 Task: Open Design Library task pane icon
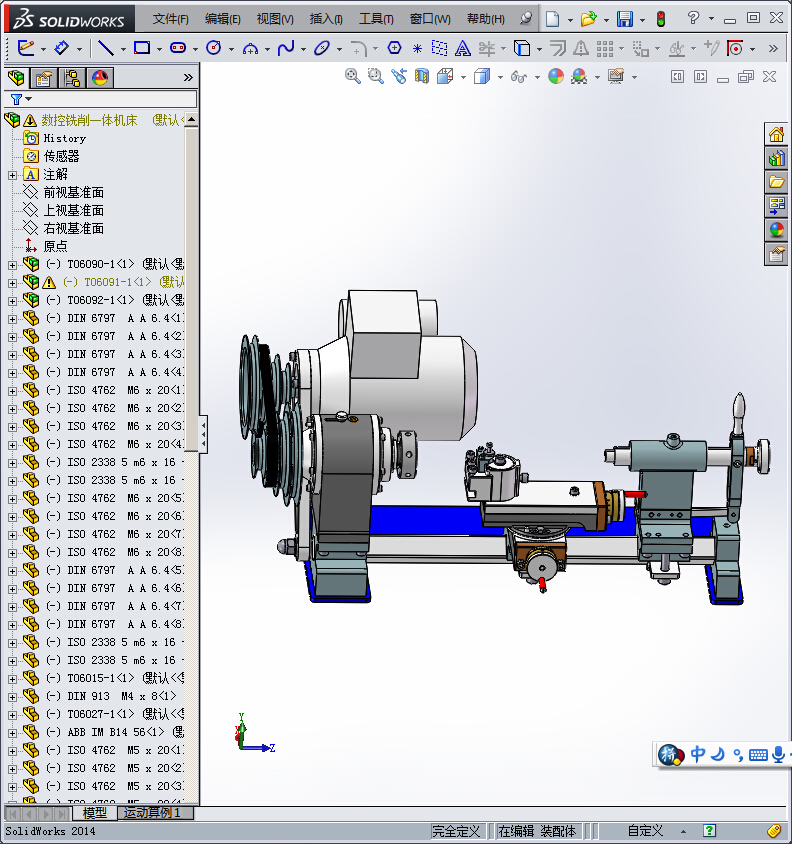tap(776, 158)
